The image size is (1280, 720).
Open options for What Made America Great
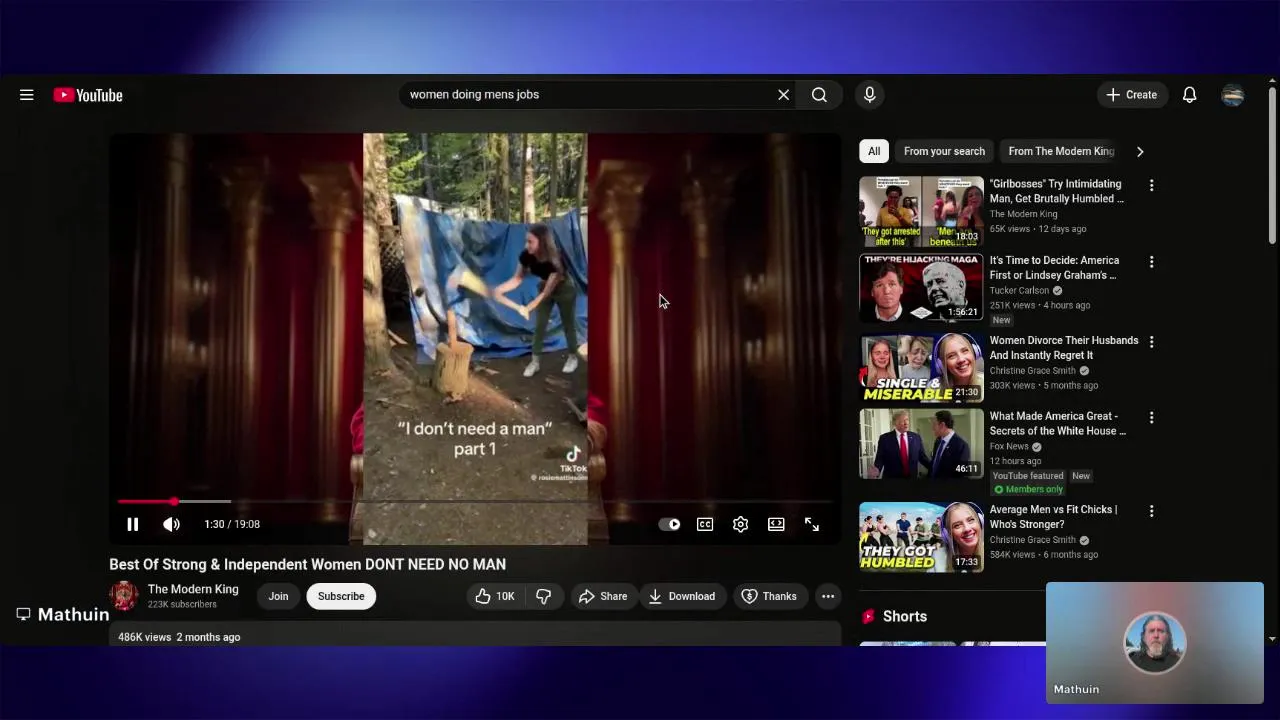point(1151,417)
